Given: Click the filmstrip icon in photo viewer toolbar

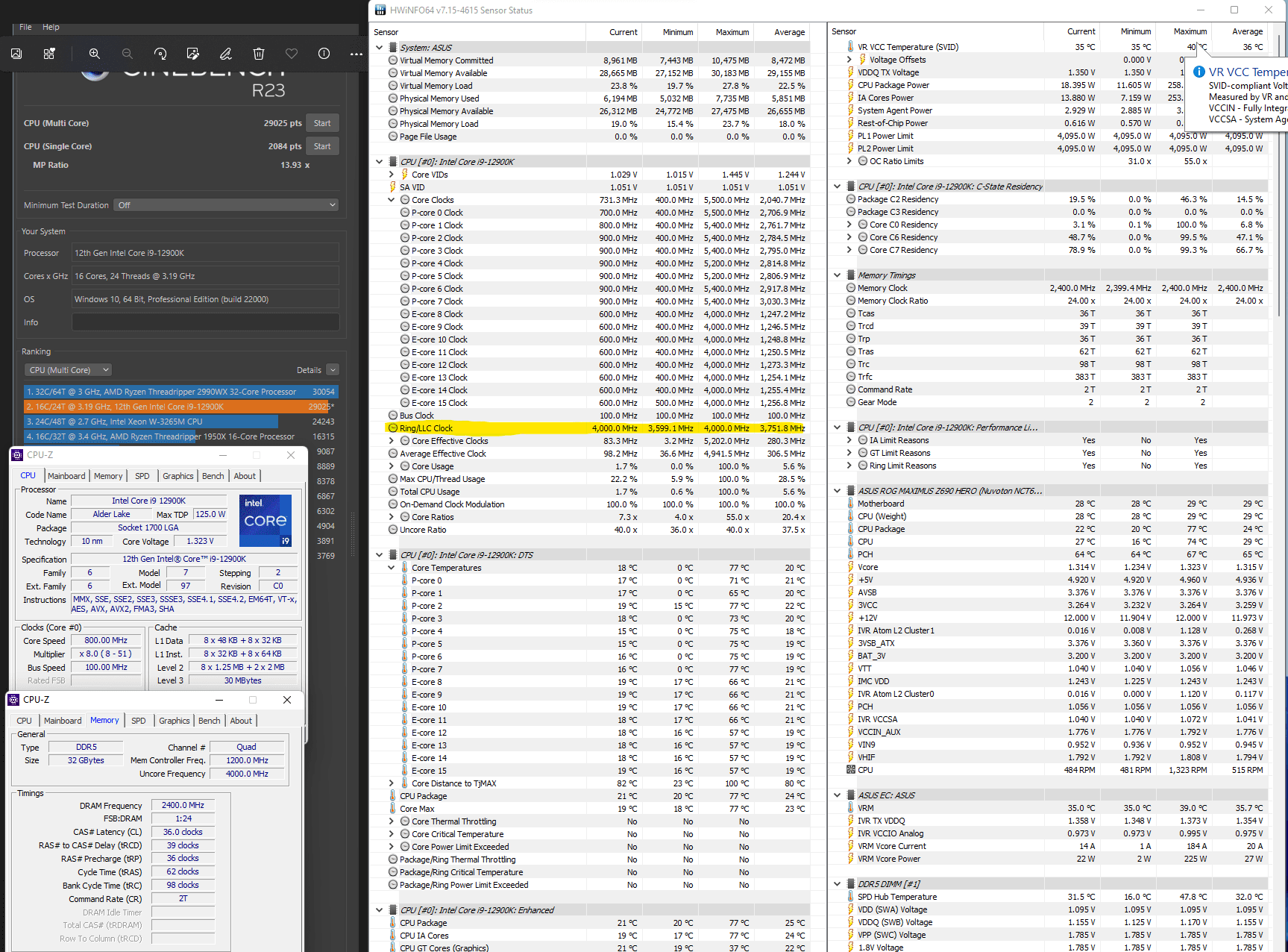Looking at the screenshot, I should [x=49, y=54].
